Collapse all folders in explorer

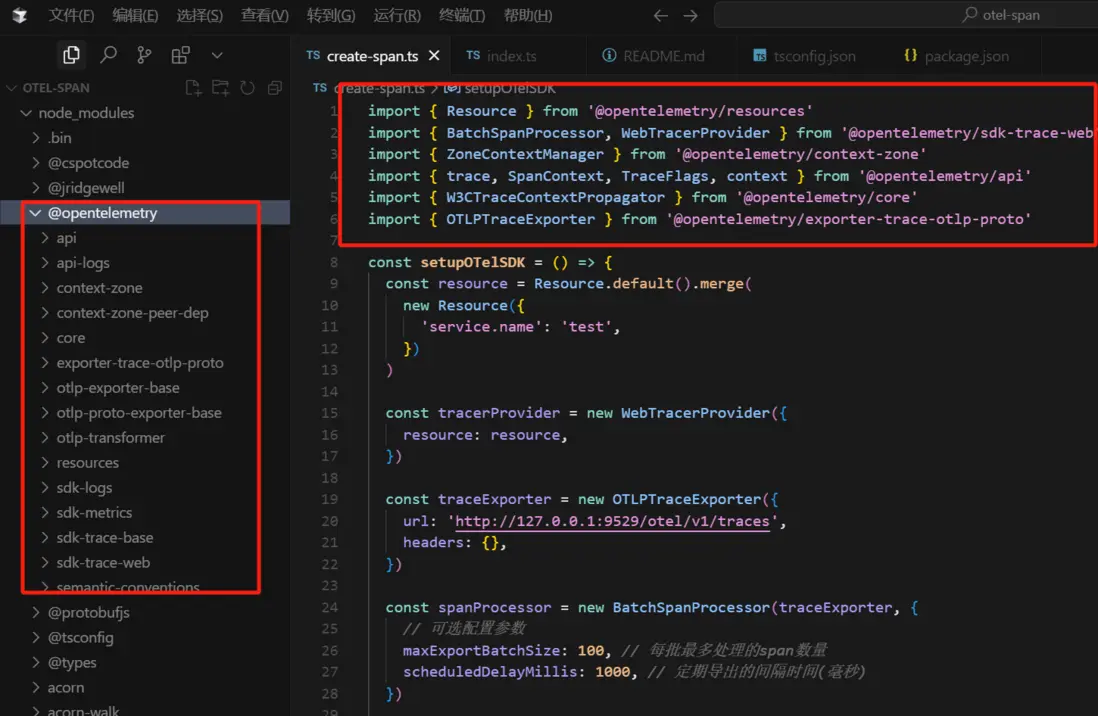(x=274, y=88)
